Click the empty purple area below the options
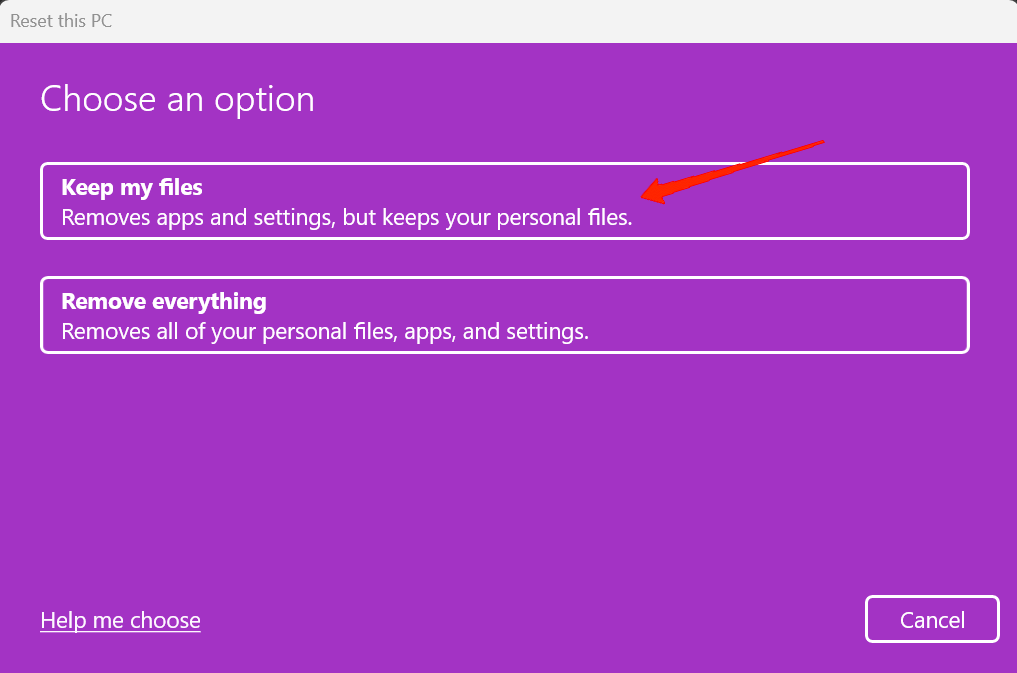The width and height of the screenshot is (1017, 673). (x=500, y=470)
